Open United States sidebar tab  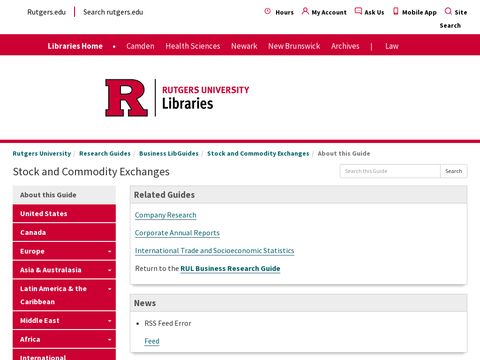64,213
